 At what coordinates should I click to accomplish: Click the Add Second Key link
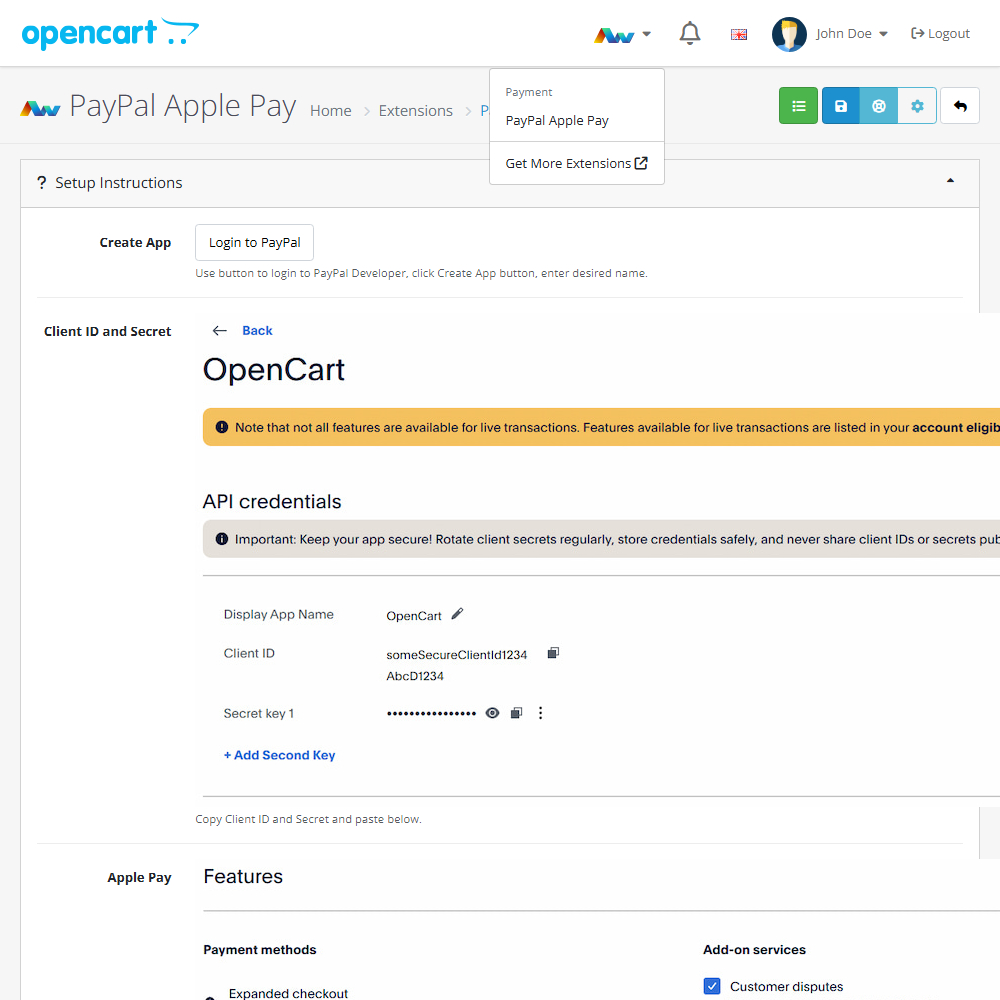coord(279,755)
